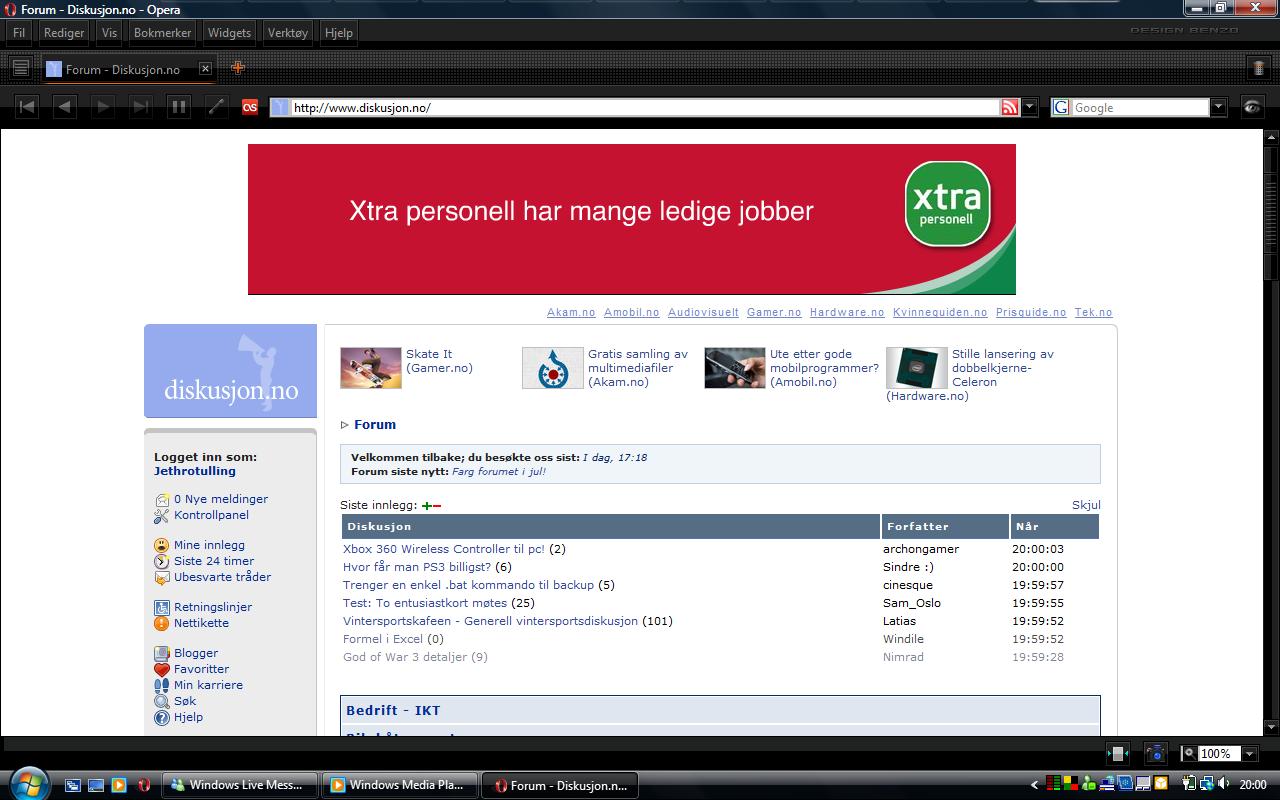Click the Mine innlegg smiley icon
The width and height of the screenshot is (1280, 800).
162,545
